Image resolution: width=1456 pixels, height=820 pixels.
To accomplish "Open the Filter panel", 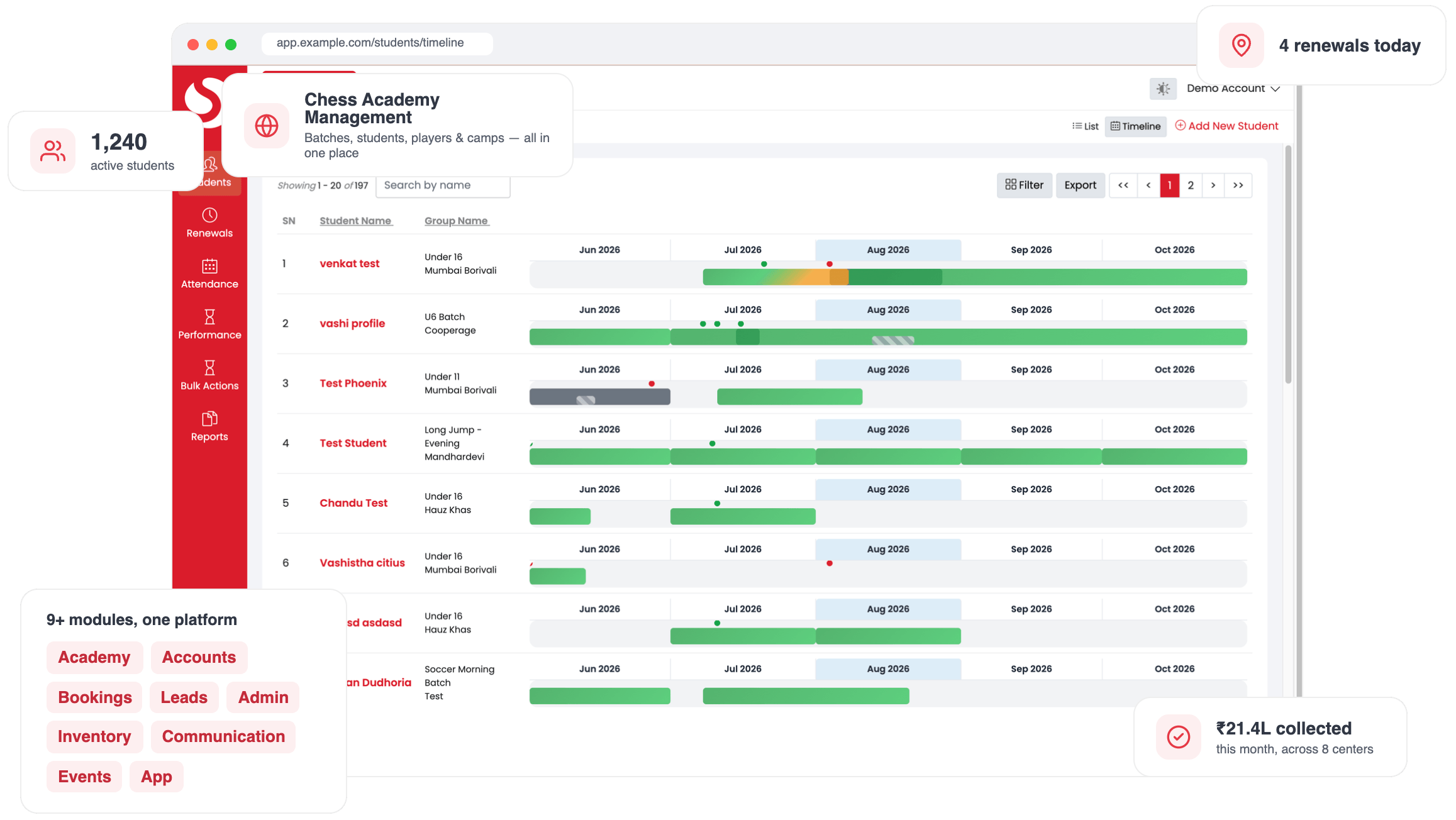I will pos(1024,186).
